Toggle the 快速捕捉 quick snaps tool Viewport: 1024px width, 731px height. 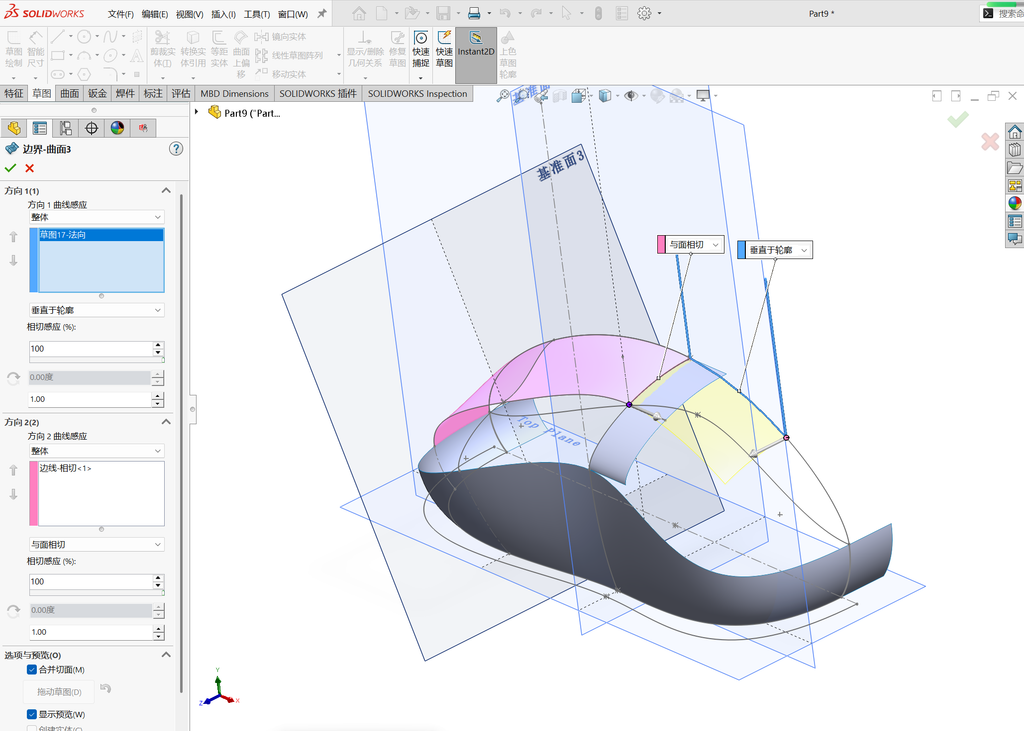point(421,49)
